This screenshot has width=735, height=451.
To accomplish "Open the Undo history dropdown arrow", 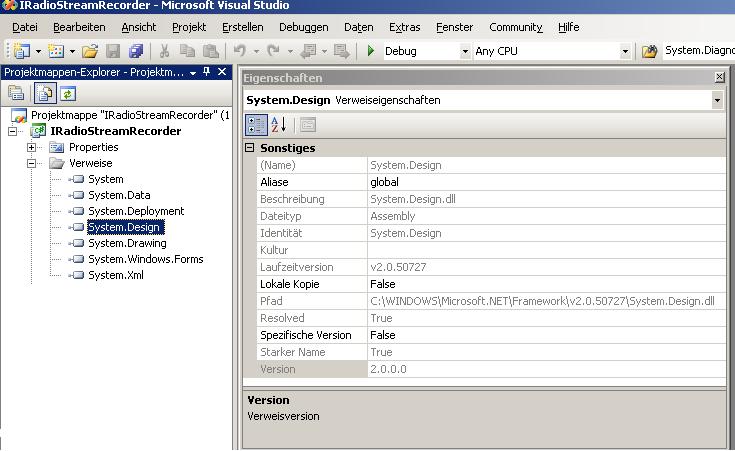I will 256,51.
